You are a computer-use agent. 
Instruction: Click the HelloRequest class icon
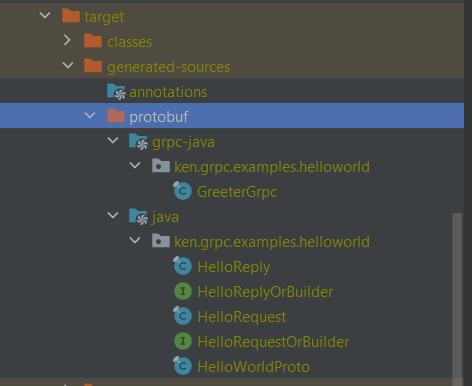coord(182,316)
